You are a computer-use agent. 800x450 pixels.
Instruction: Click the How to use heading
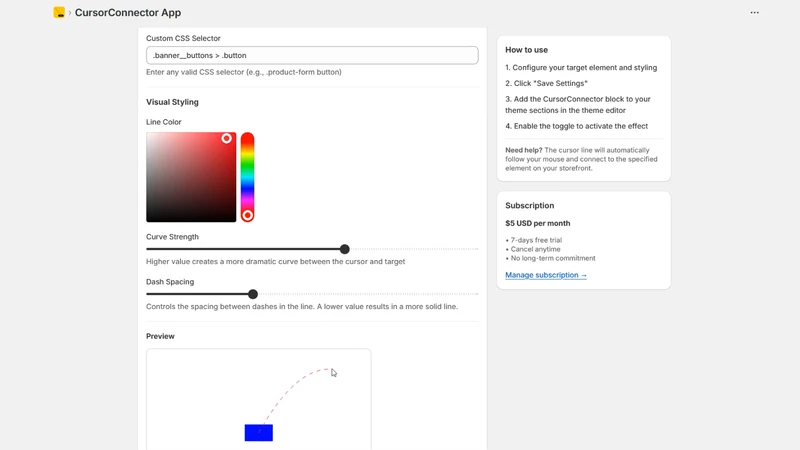(527, 50)
